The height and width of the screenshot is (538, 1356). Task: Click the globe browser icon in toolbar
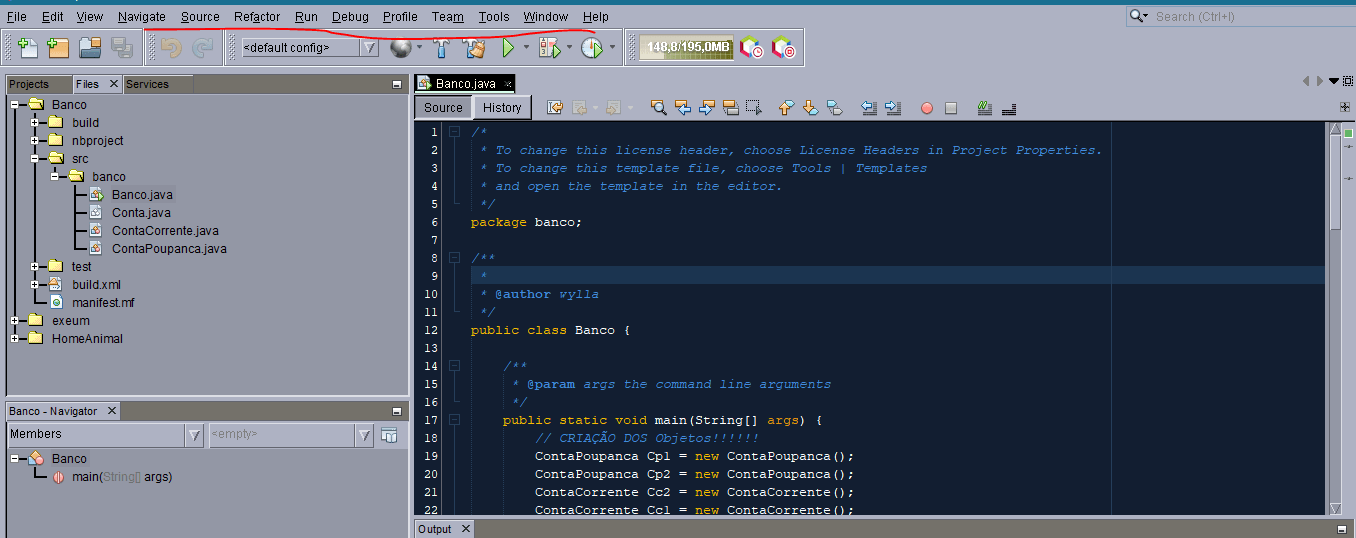coord(401,47)
